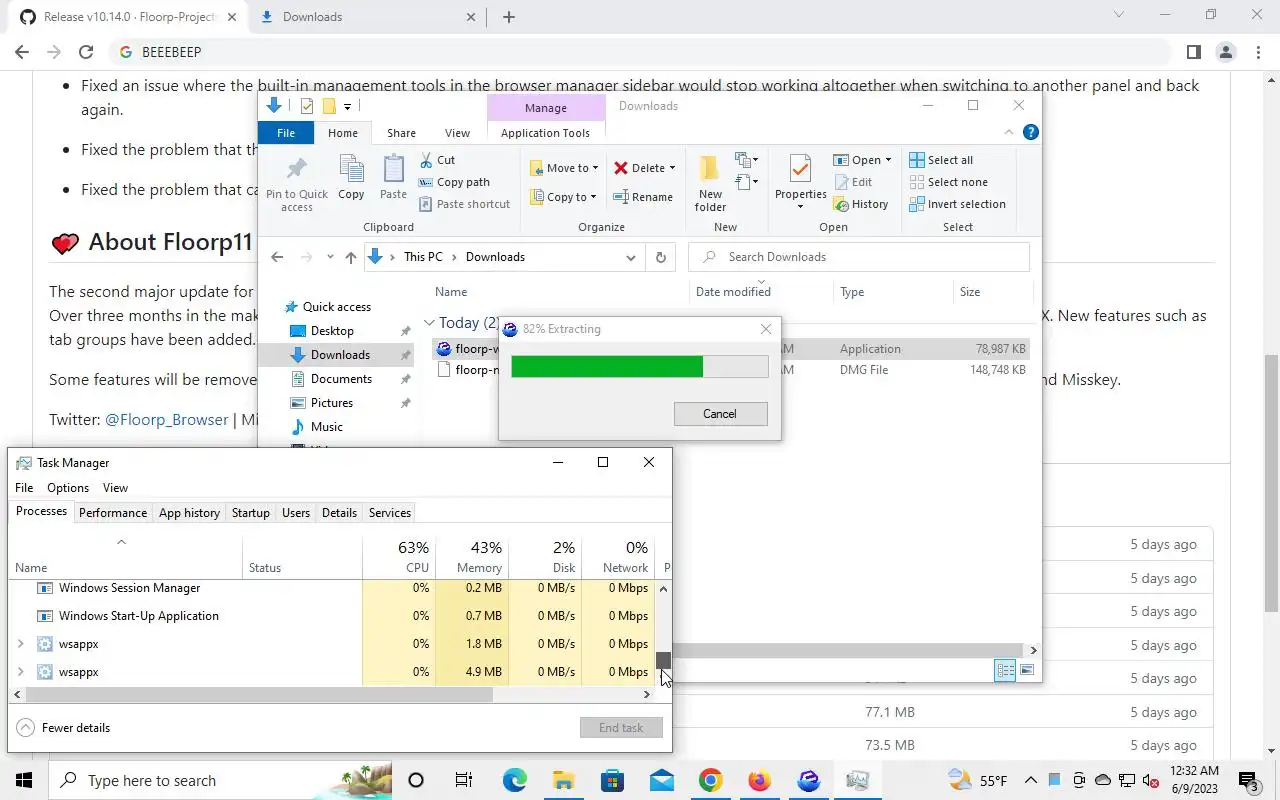Open the notifications action center

[1248, 780]
